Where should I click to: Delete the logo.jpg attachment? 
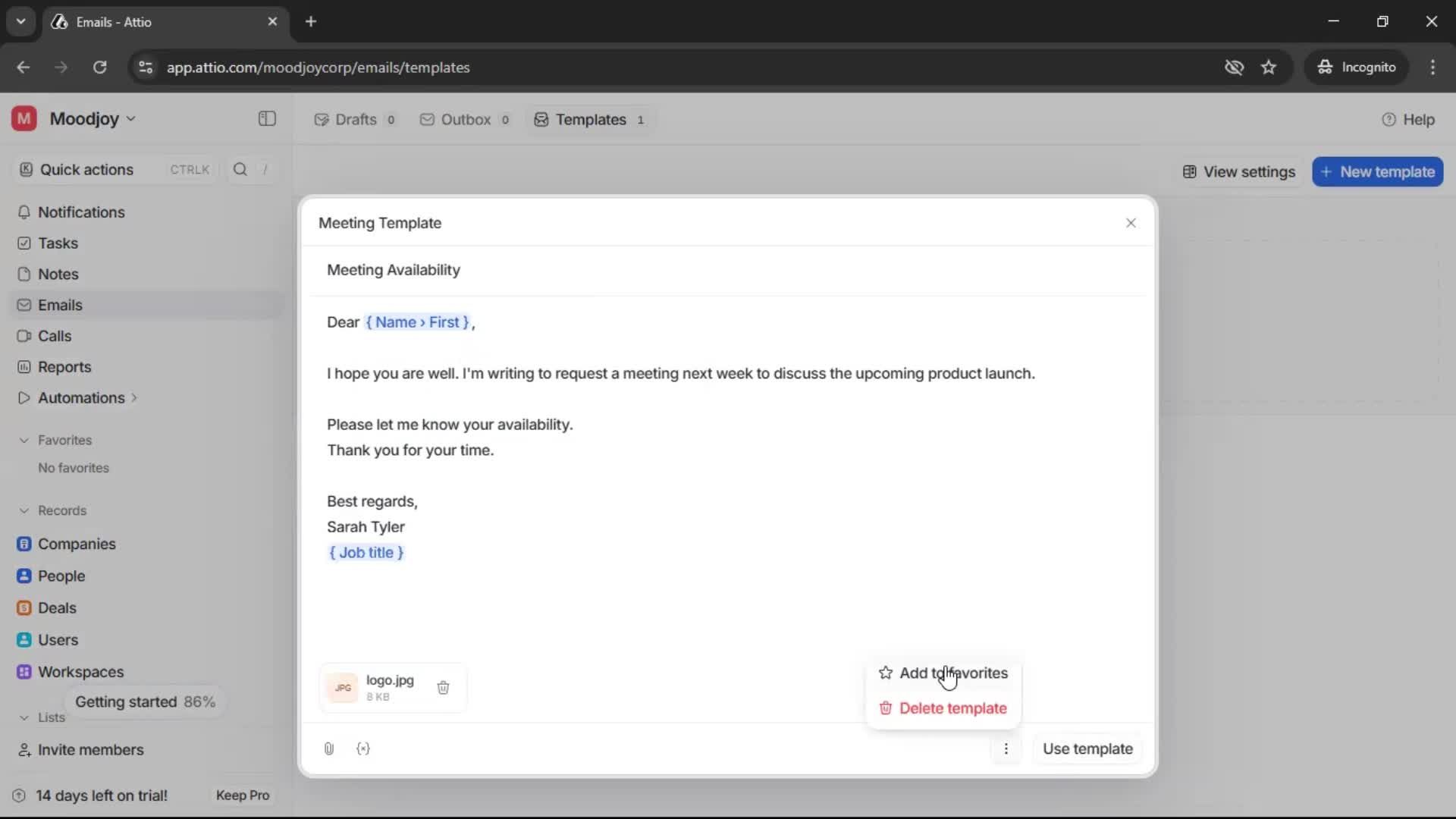click(x=444, y=688)
